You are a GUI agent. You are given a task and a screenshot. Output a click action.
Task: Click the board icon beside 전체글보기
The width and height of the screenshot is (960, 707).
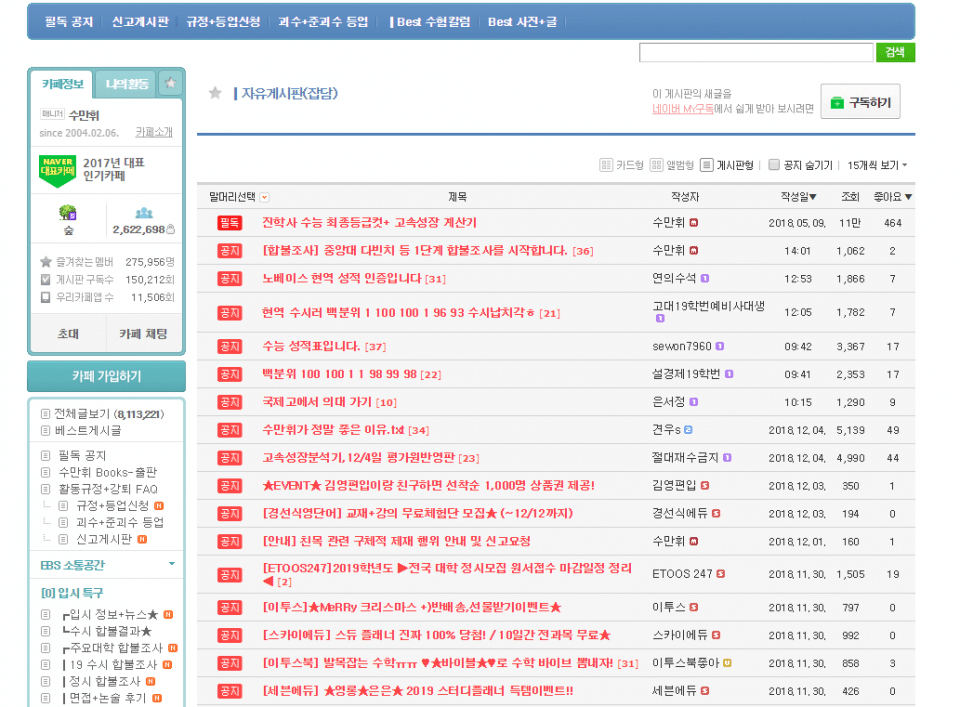[x=45, y=414]
